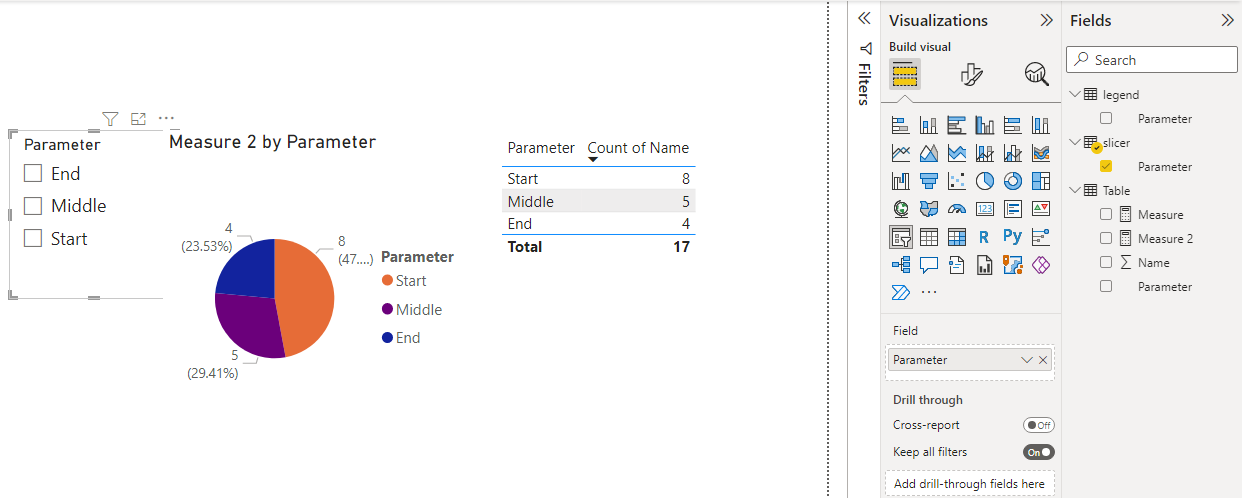Insert the Q&A speech bubble visual
The height and width of the screenshot is (498, 1242).
point(928,265)
